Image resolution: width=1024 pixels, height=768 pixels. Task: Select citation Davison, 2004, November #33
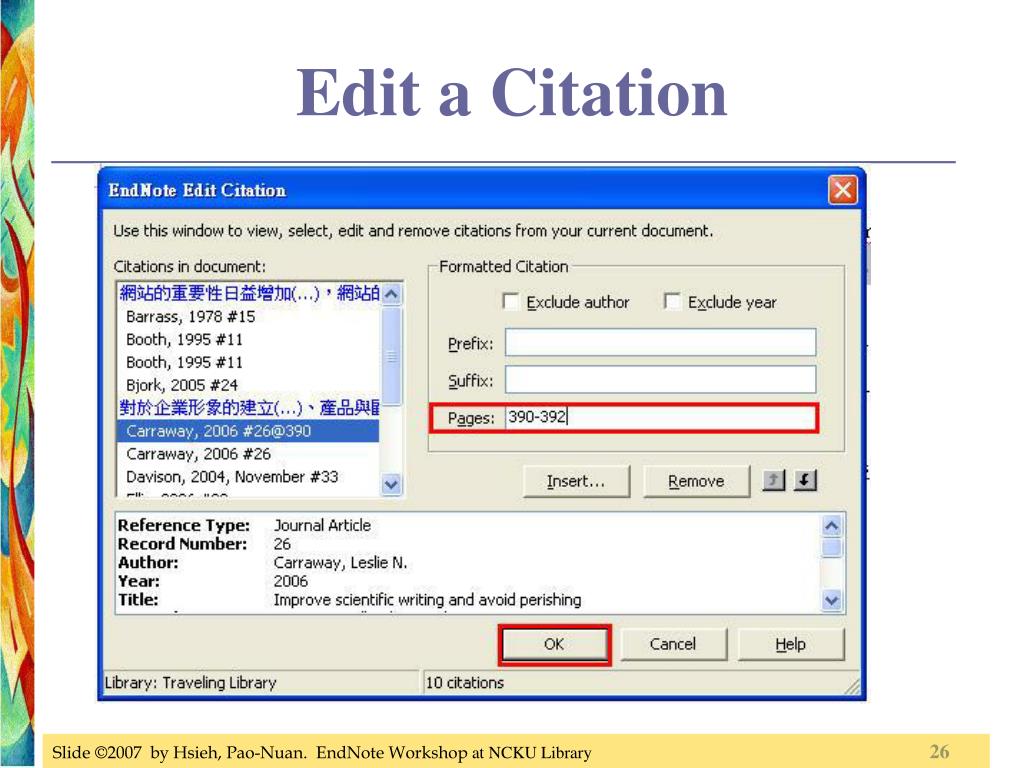coord(232,477)
